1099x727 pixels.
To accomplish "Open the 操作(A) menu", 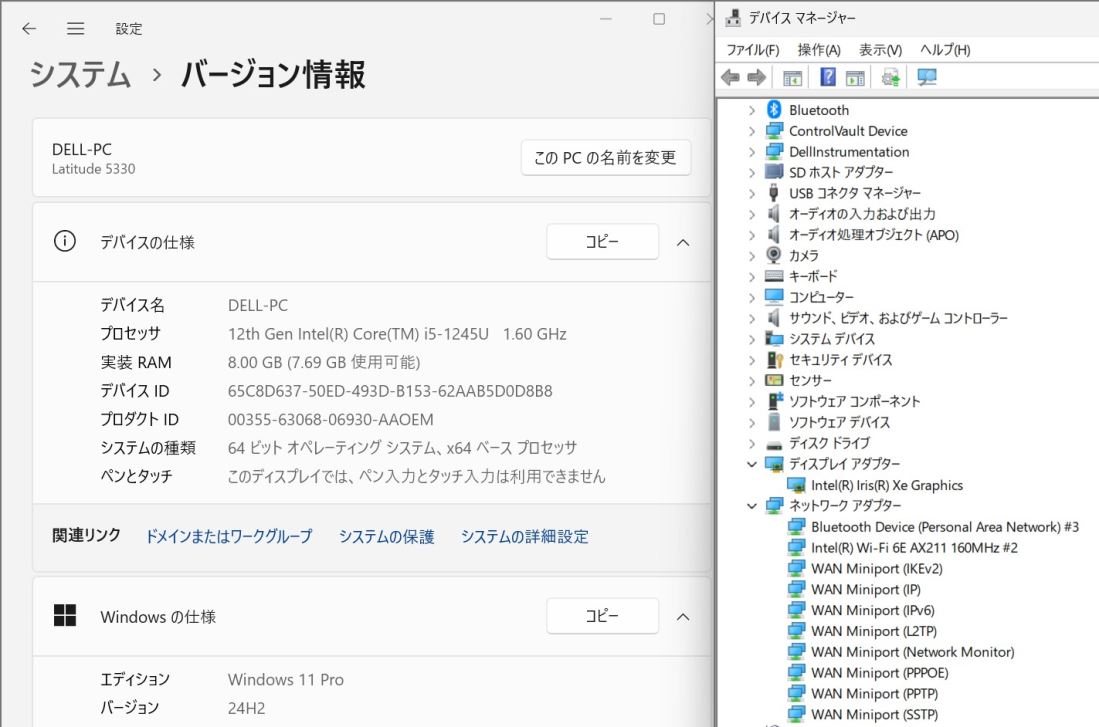I will [x=819, y=50].
